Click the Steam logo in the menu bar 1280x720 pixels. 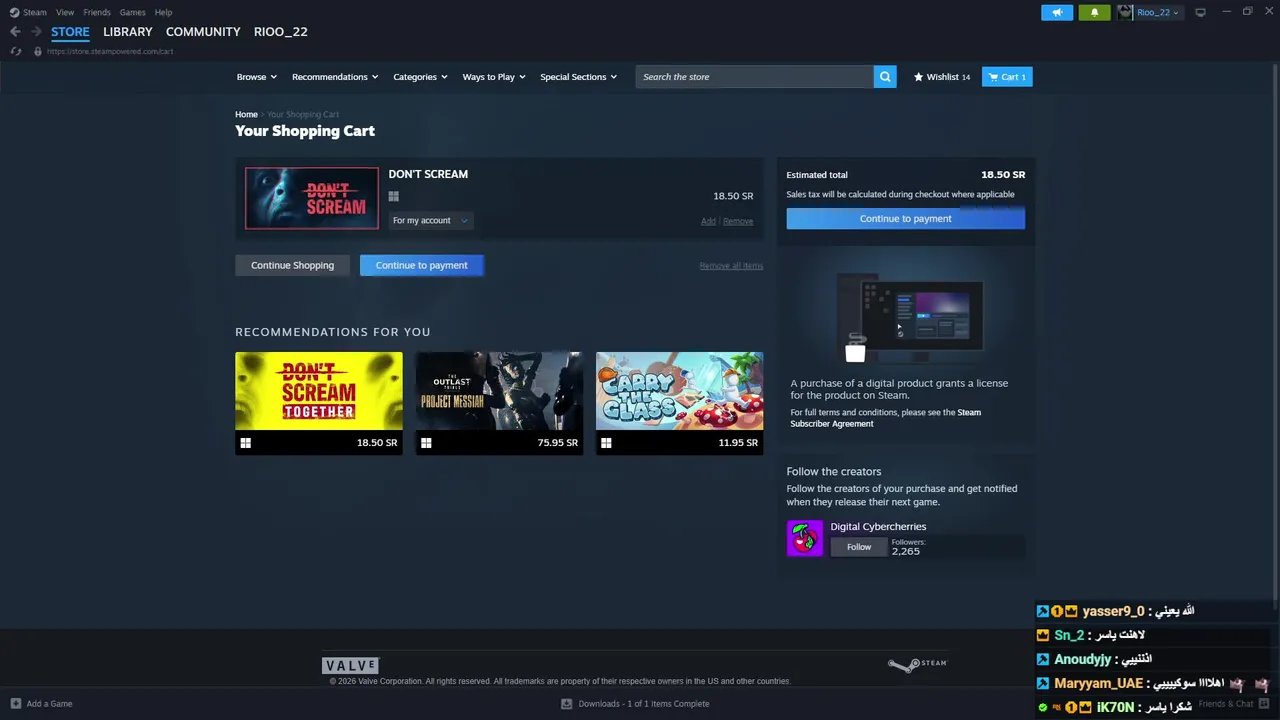point(14,12)
